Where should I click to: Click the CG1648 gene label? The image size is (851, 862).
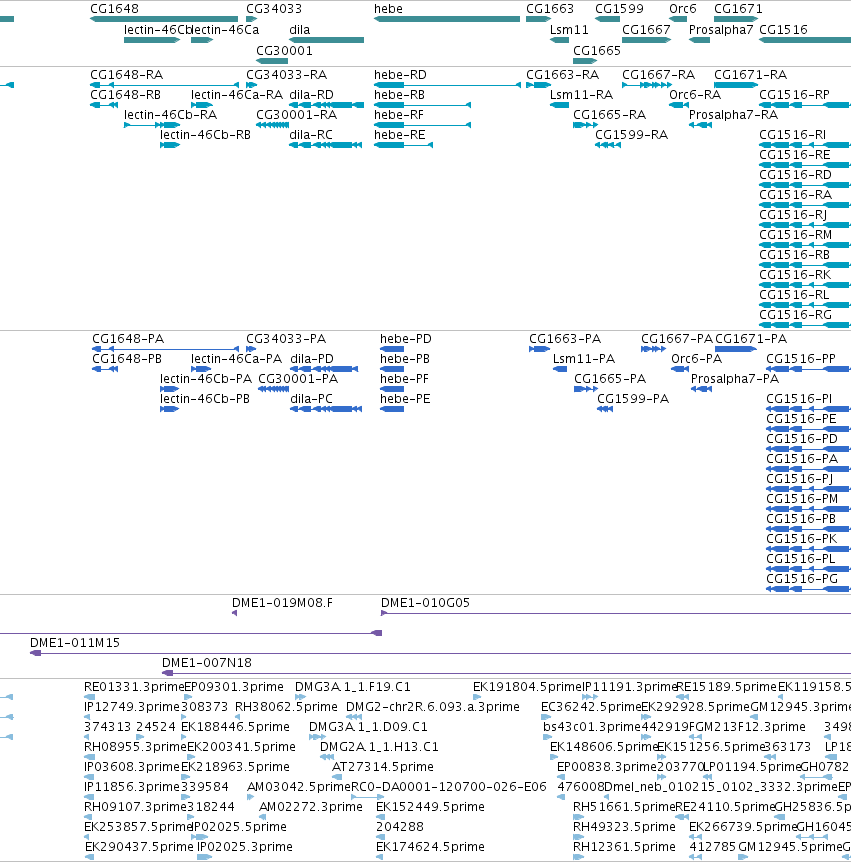(x=114, y=9)
